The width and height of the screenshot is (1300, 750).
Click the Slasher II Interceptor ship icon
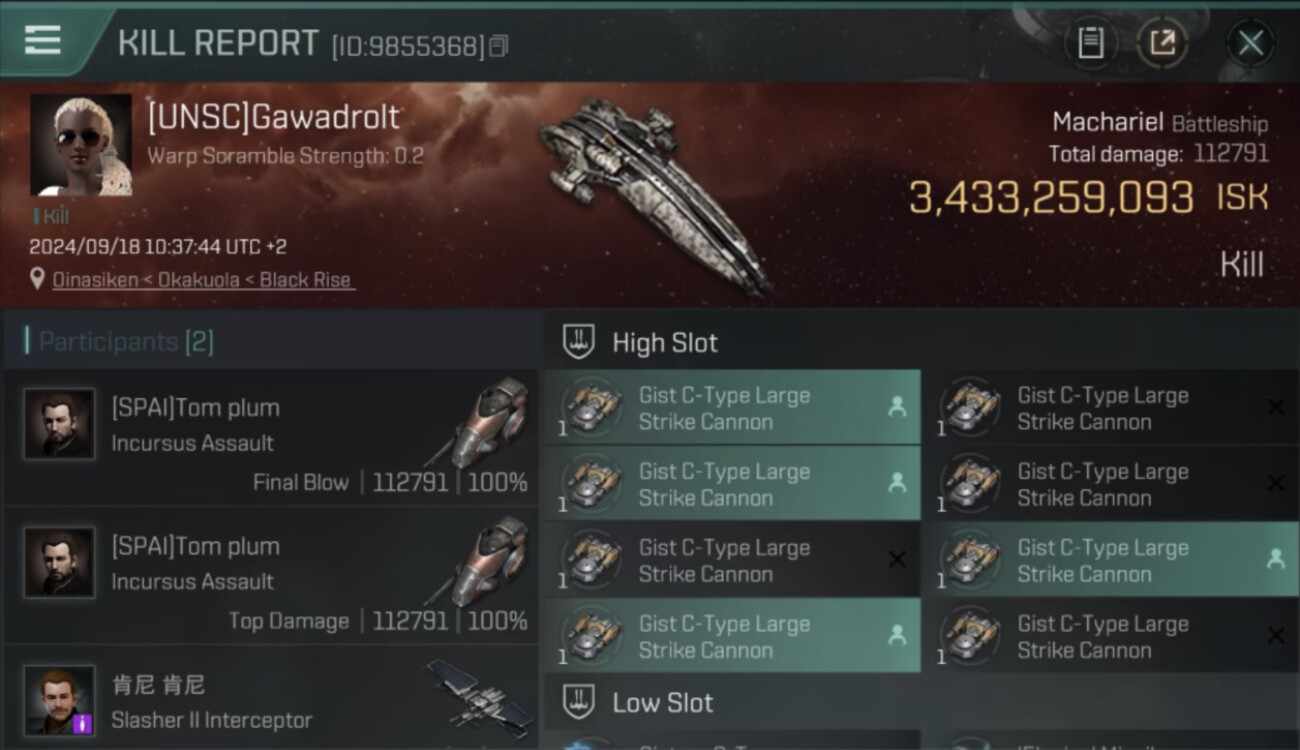pos(479,697)
